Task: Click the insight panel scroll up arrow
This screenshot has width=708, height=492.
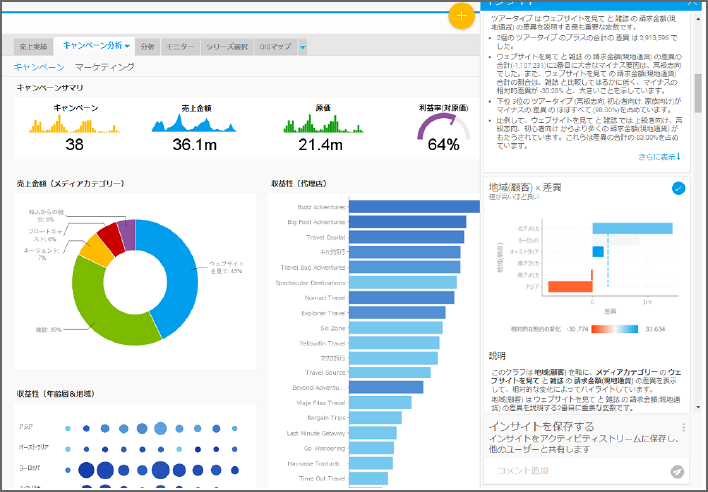Action: [x=698, y=19]
